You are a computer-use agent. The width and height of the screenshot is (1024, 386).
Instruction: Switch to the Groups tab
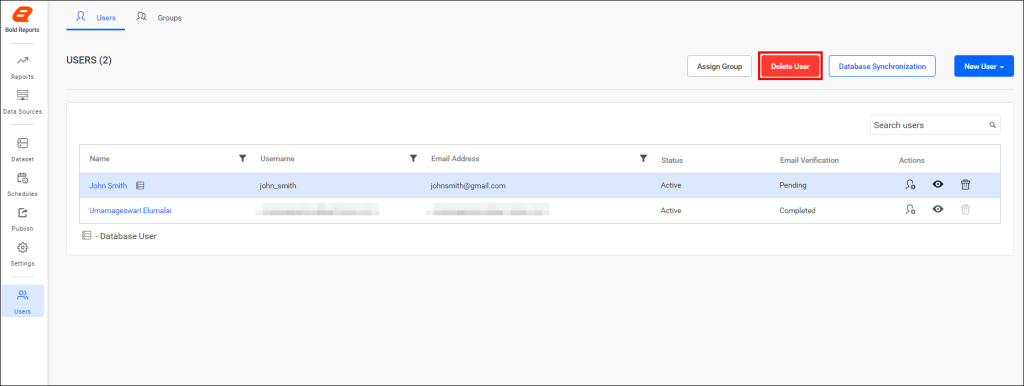pos(159,18)
